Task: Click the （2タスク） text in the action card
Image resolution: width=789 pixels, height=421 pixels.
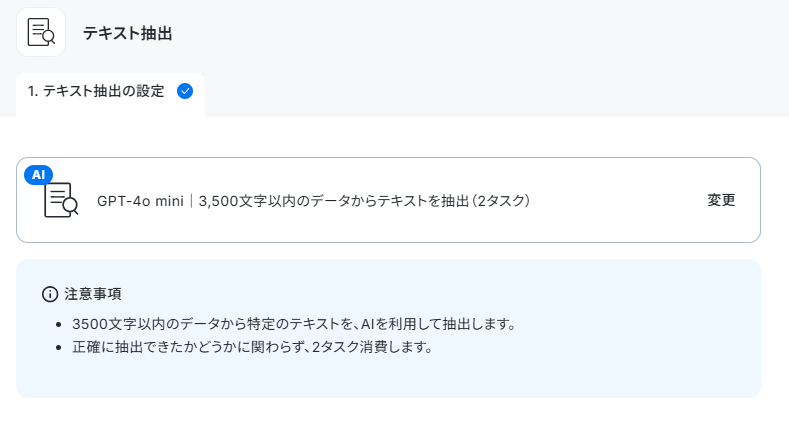Action: pos(500,201)
